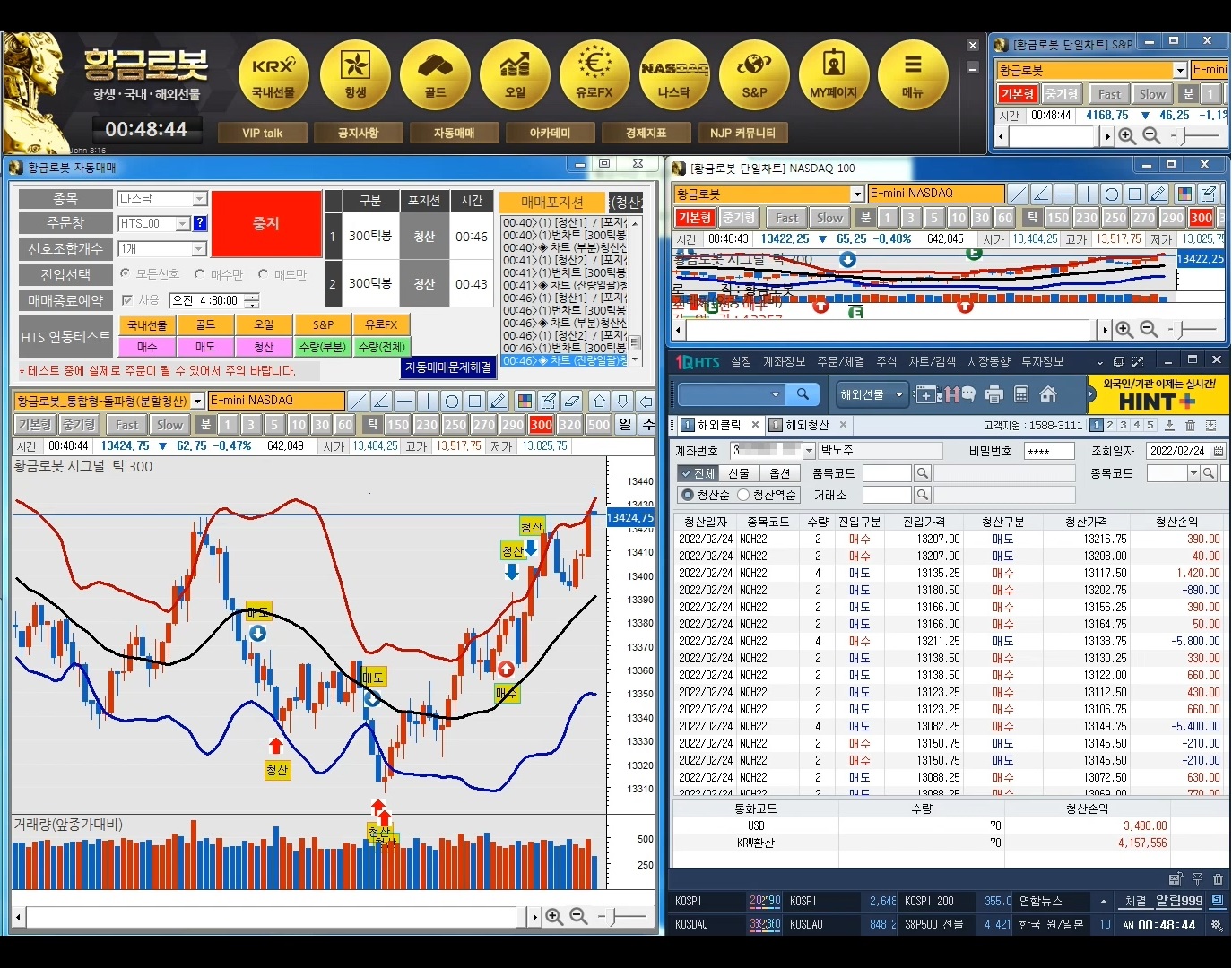Open the S&P gold button
1232x968 pixels.
click(x=754, y=75)
